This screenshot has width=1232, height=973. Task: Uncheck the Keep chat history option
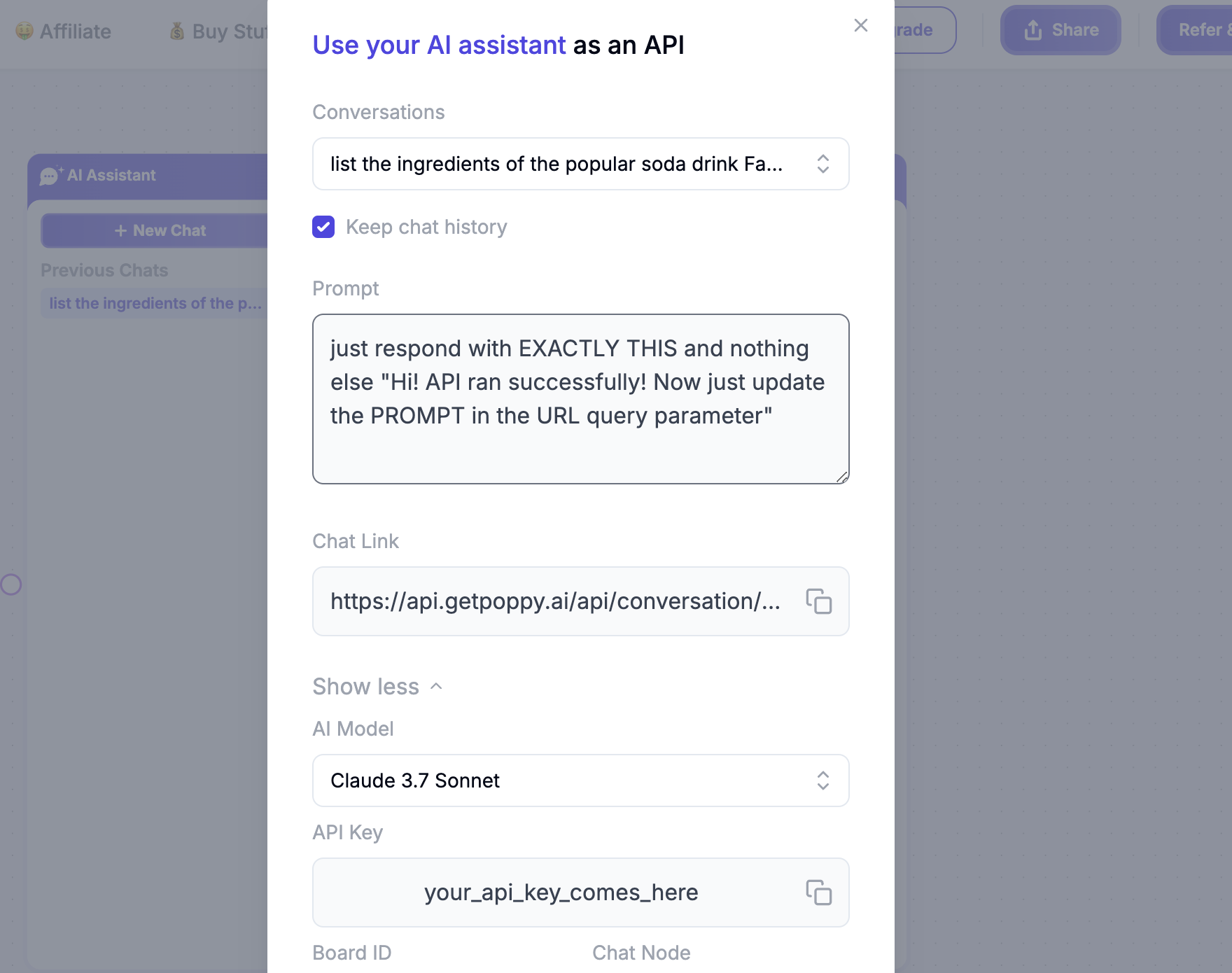pyautogui.click(x=323, y=227)
